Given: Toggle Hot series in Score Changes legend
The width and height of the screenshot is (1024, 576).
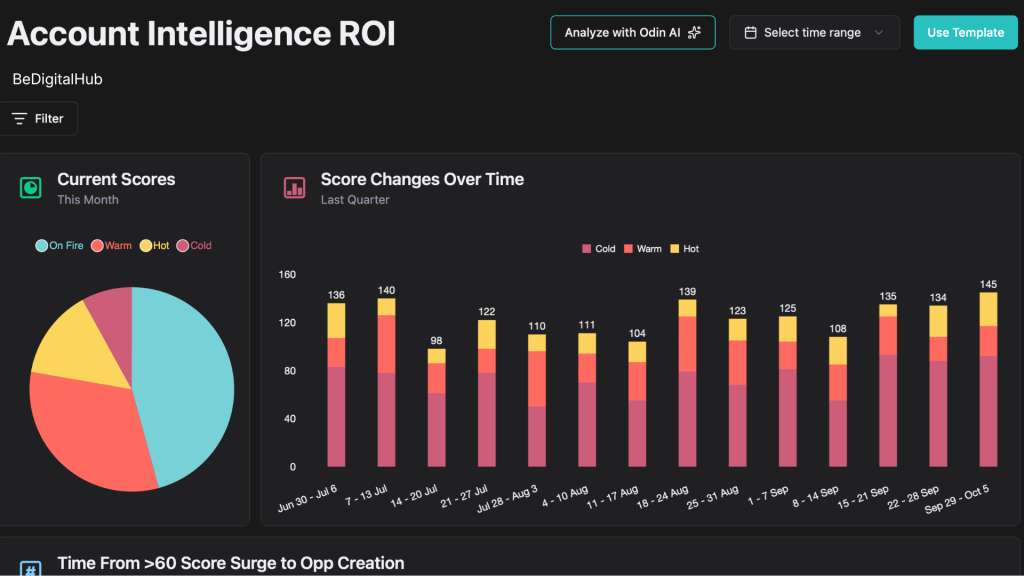Looking at the screenshot, I should 684,248.
